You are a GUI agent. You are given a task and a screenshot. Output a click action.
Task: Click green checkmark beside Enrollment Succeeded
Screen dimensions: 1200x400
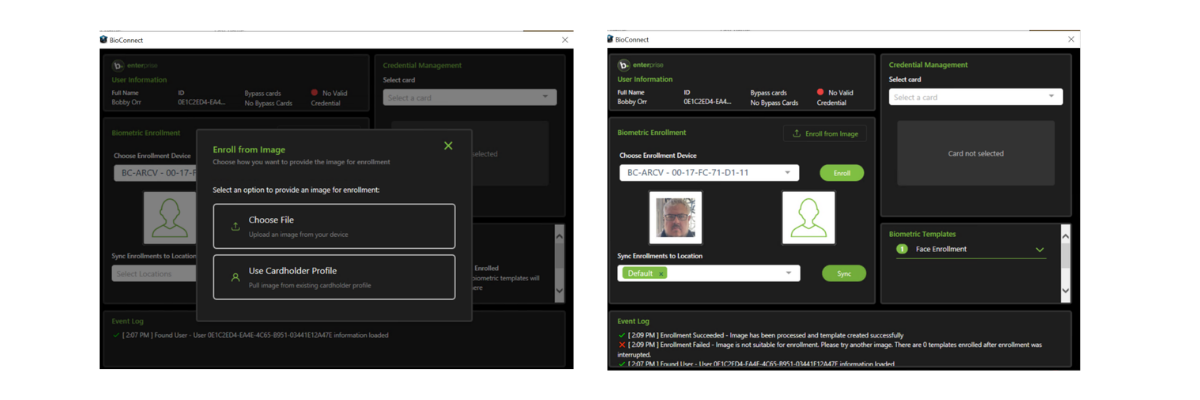pos(622,335)
